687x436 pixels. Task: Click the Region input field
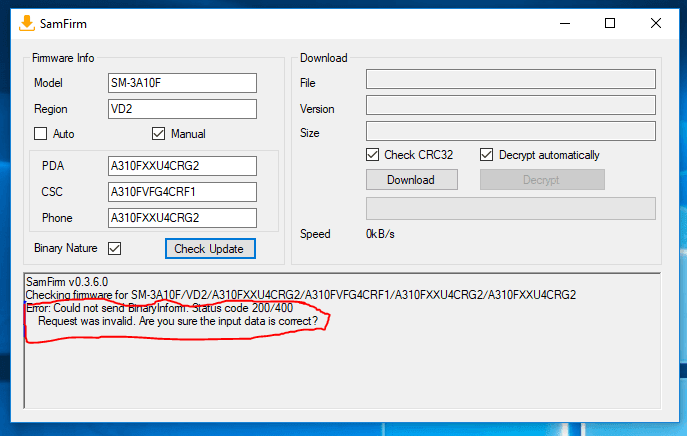point(182,109)
